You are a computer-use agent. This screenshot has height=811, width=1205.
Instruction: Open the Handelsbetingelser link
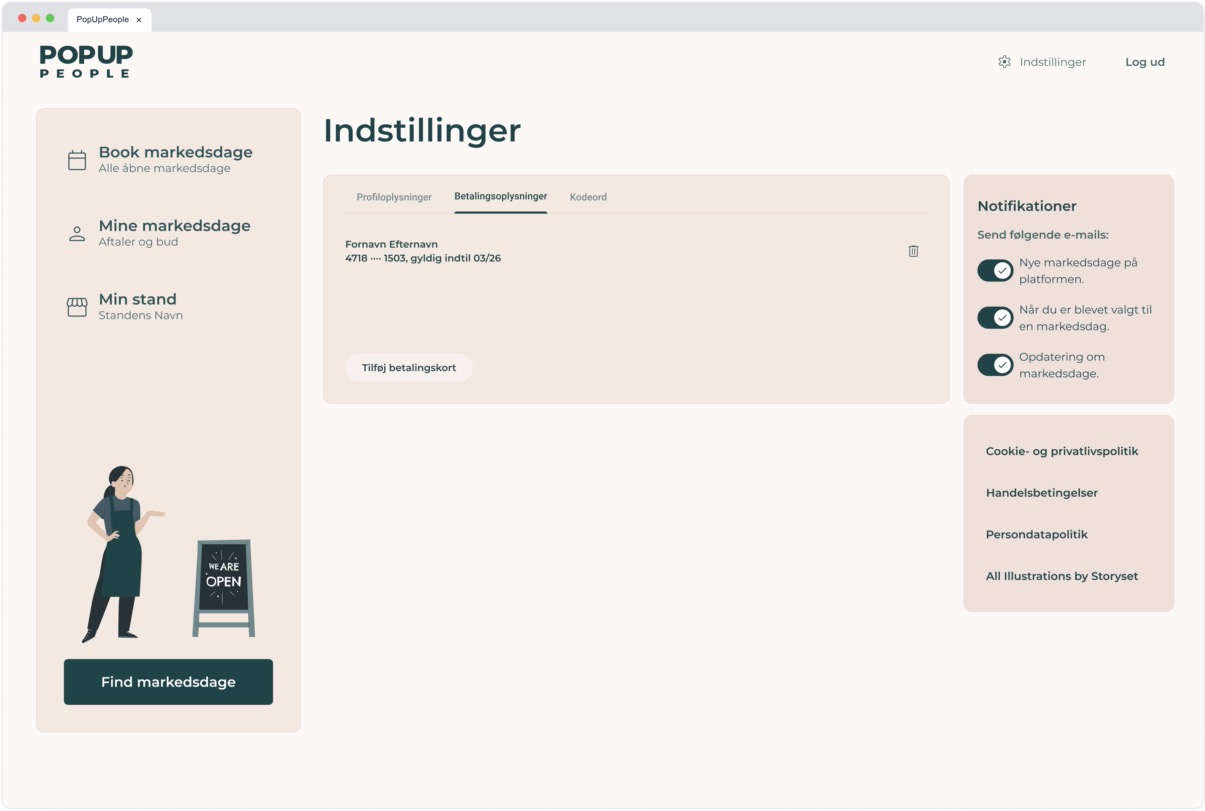1041,493
